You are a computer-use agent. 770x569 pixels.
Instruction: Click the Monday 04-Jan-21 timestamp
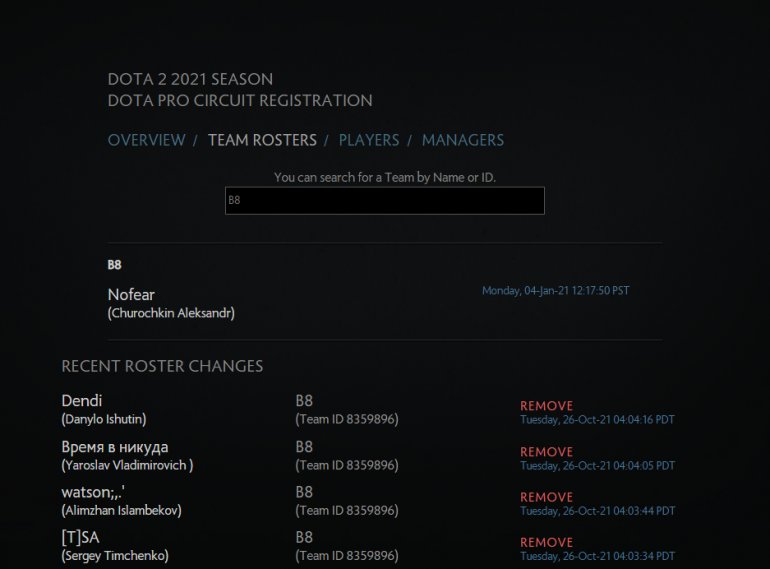point(555,291)
